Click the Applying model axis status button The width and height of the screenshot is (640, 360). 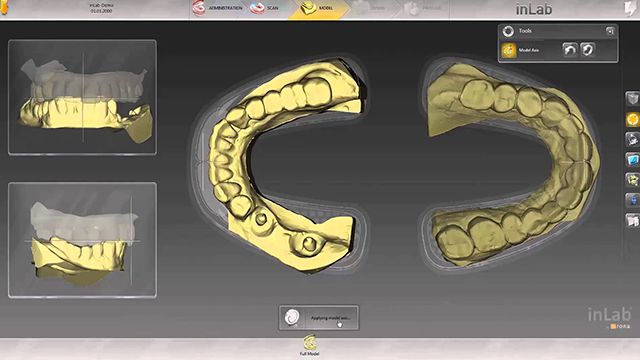pos(319,318)
